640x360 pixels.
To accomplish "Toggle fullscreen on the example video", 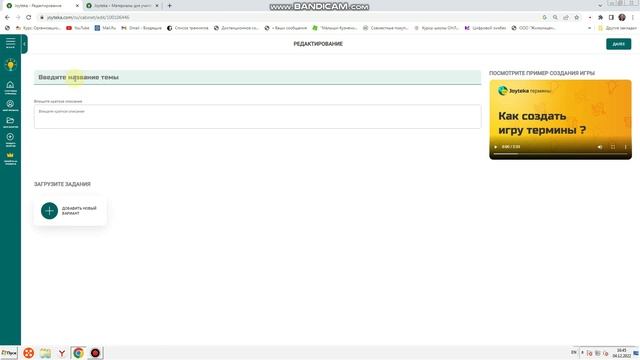I will coord(613,147).
